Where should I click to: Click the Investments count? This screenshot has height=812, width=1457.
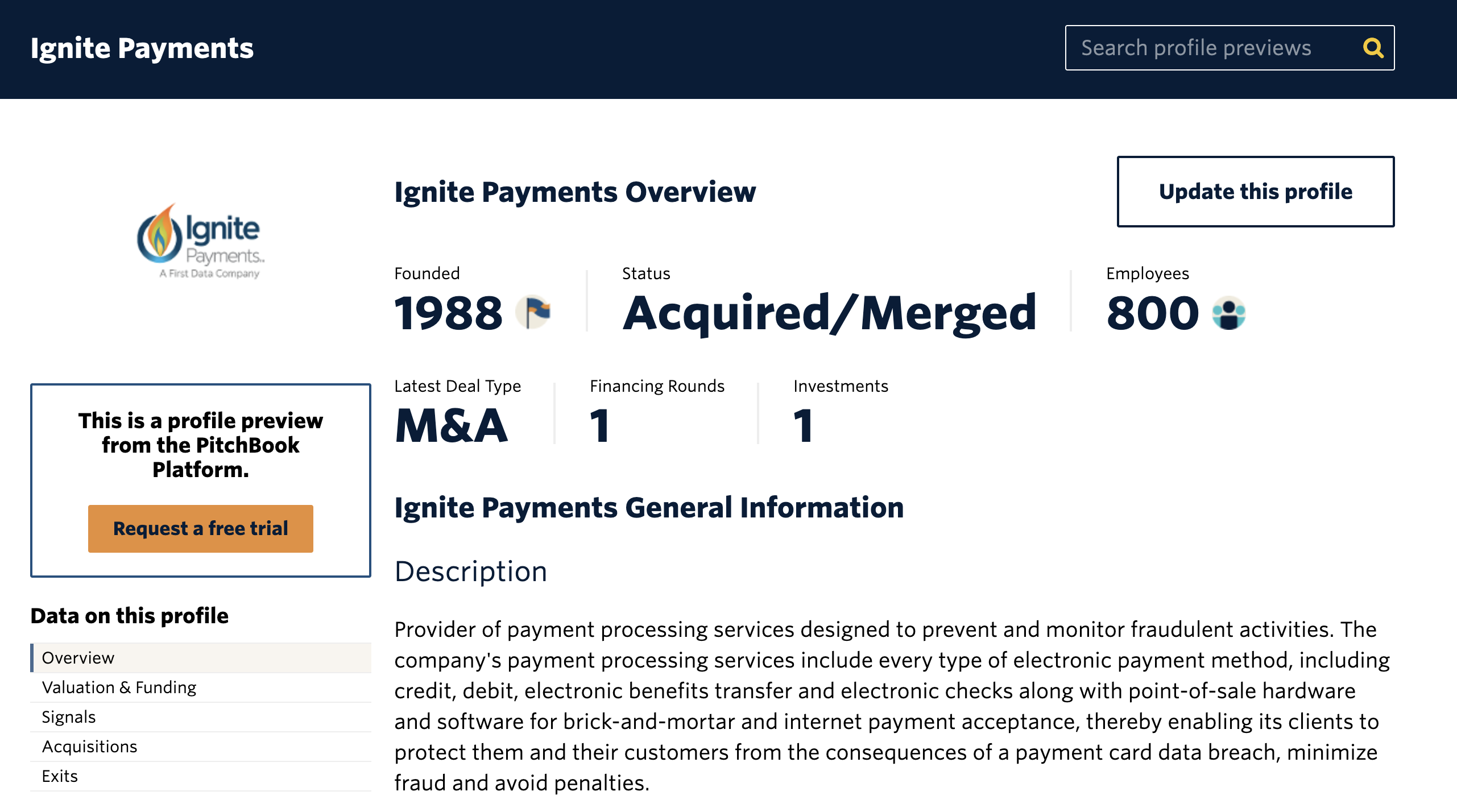[804, 426]
